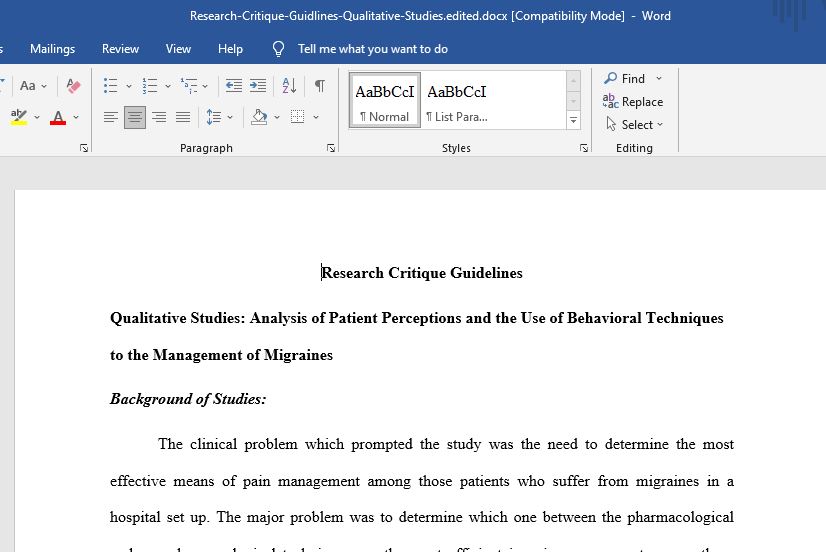Expand the styles gallery More button
This screenshot has height=552, width=826.
[573, 121]
